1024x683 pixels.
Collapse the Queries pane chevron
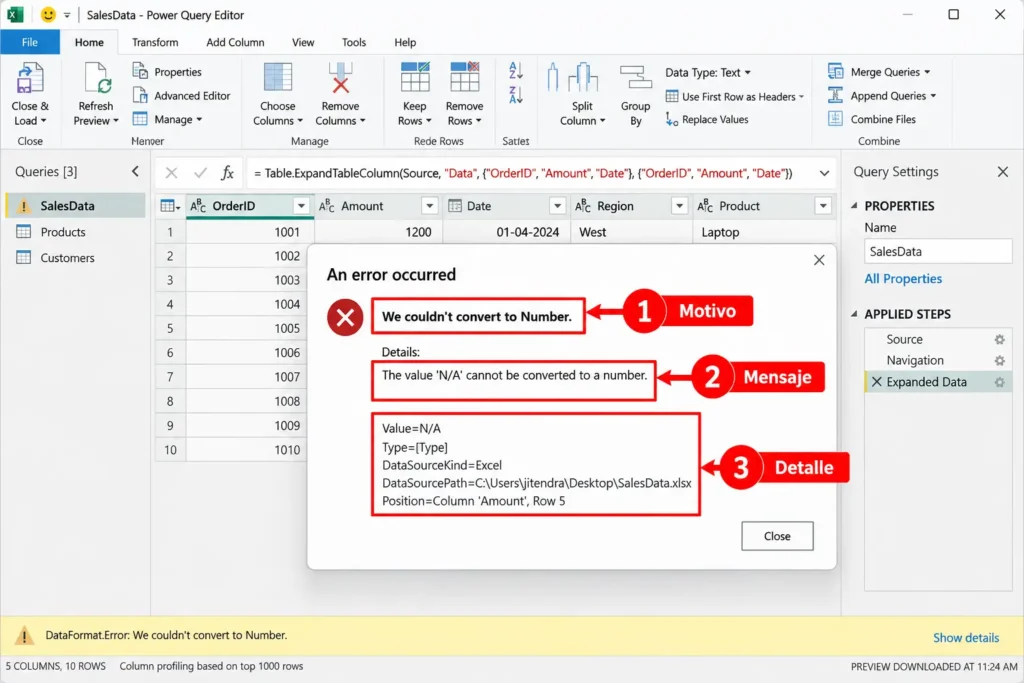[x=135, y=171]
